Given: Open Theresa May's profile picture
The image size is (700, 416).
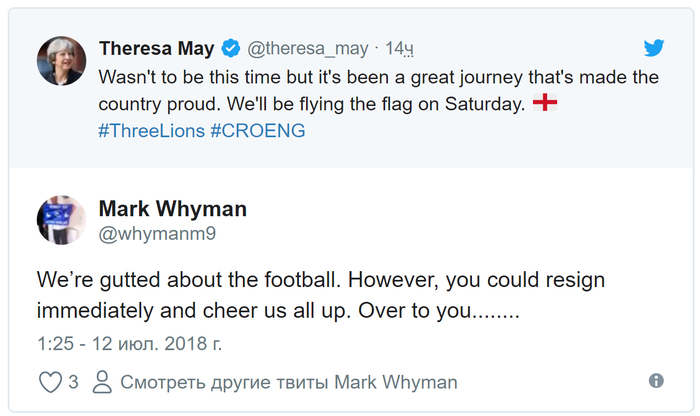Looking at the screenshot, I should point(62,61).
